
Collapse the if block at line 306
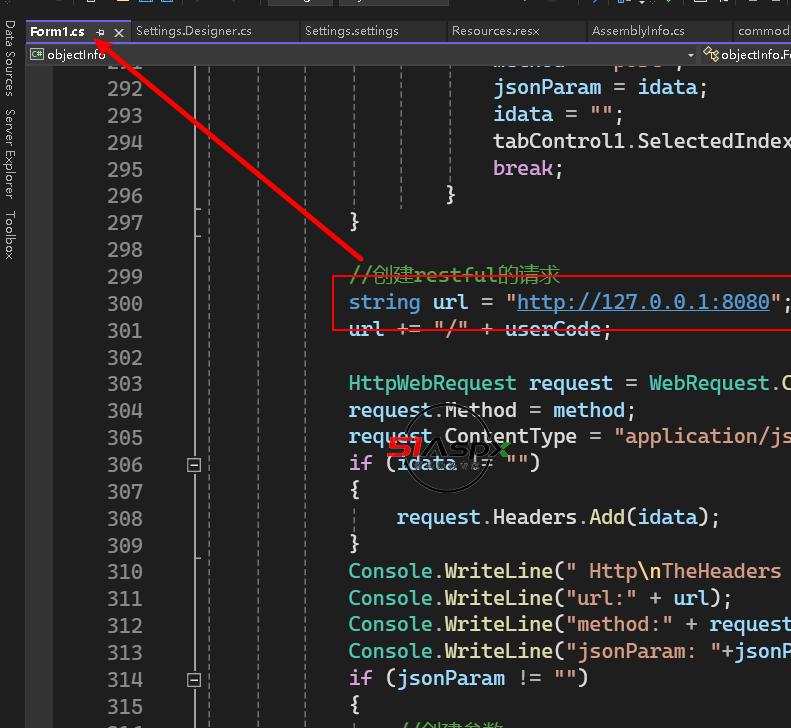click(194, 465)
